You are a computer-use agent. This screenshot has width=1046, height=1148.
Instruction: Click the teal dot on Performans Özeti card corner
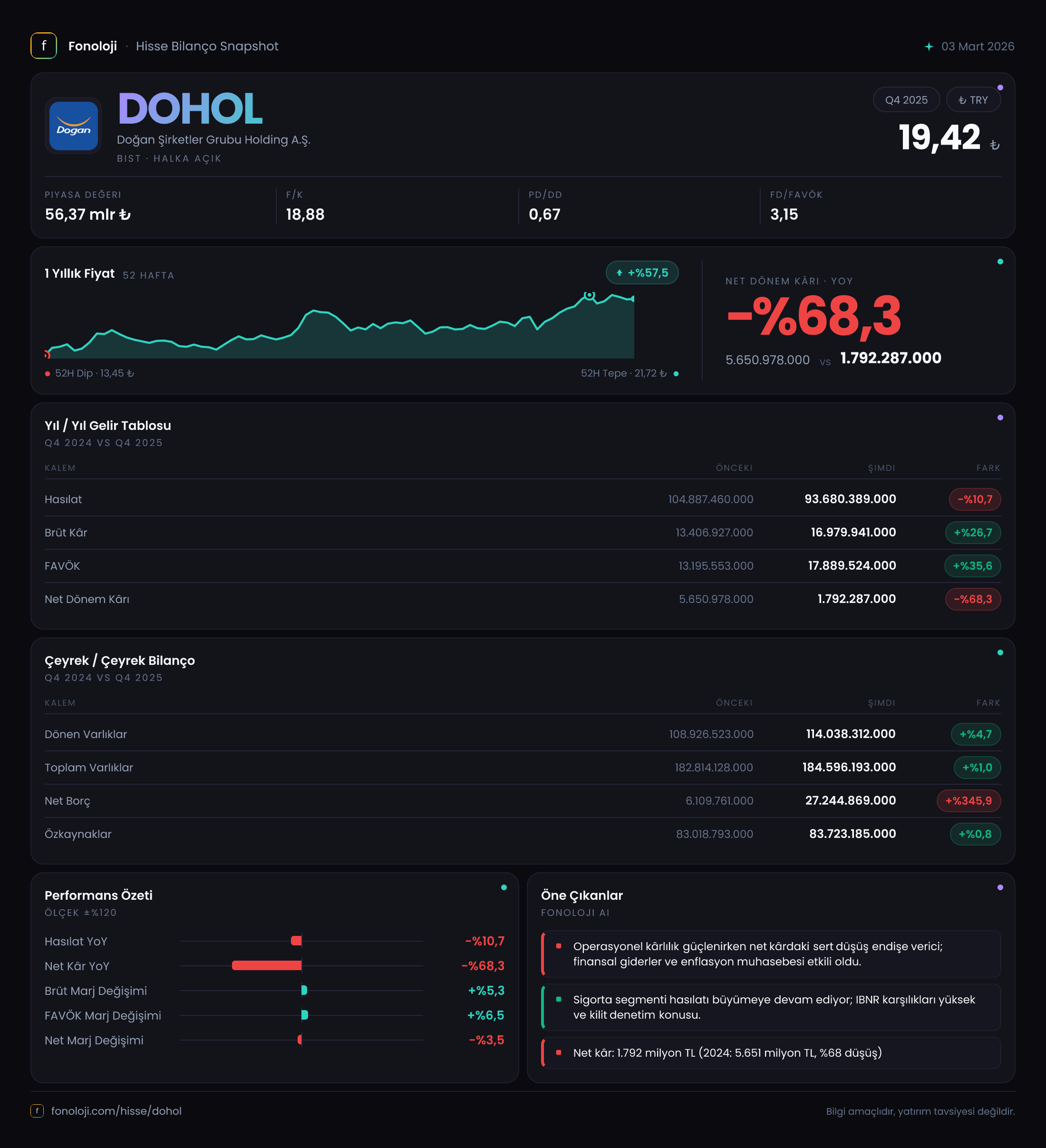[x=504, y=888]
